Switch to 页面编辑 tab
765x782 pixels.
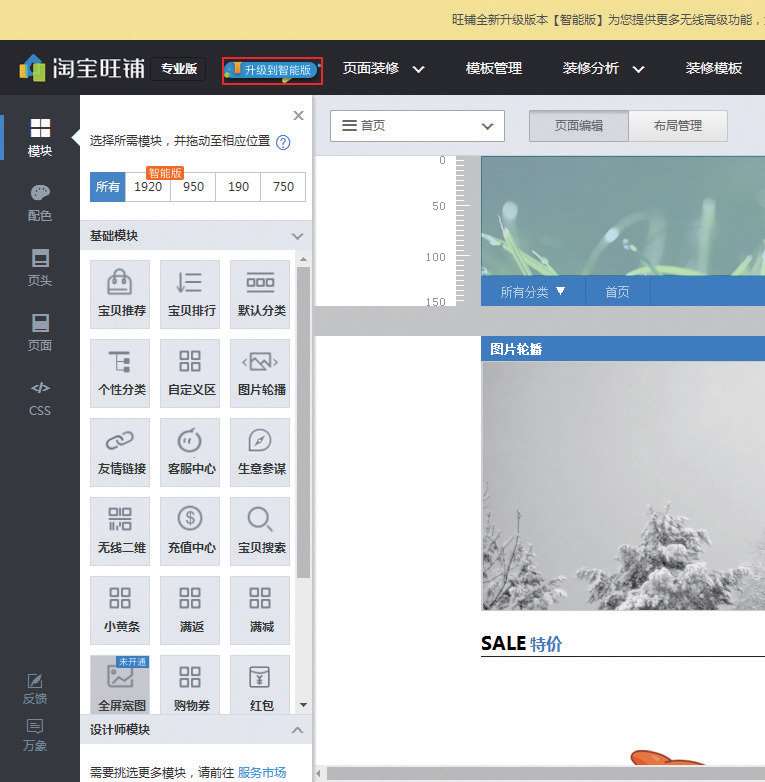click(x=578, y=126)
